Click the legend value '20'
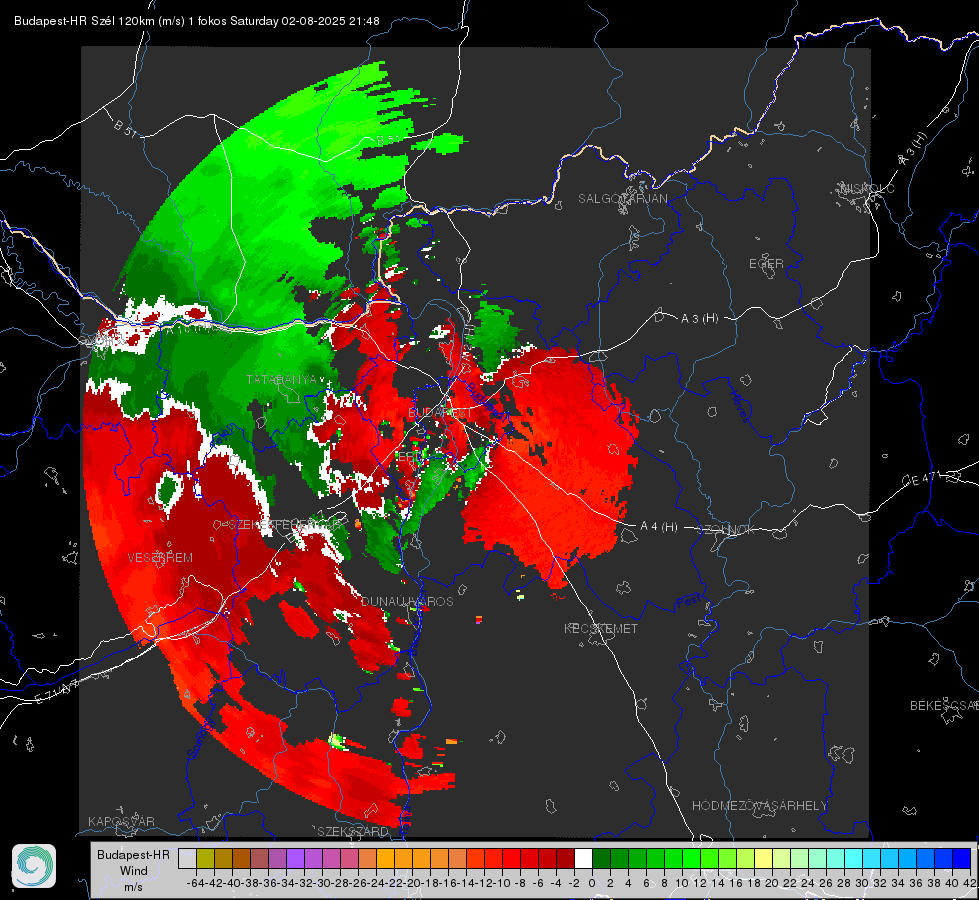Viewport: 979px width, 900px height. (772, 883)
